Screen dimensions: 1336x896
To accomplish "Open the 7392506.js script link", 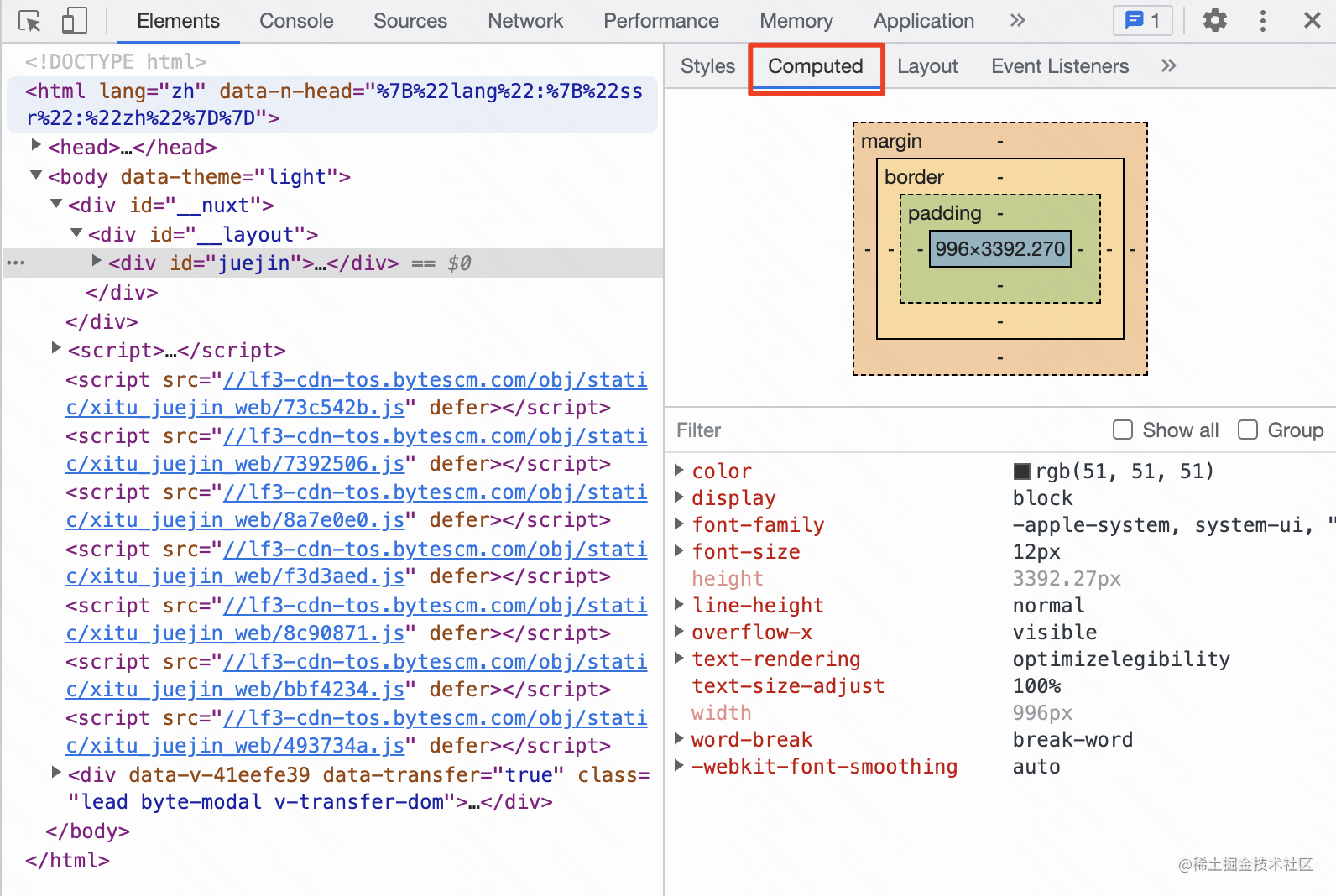I will pos(357,450).
